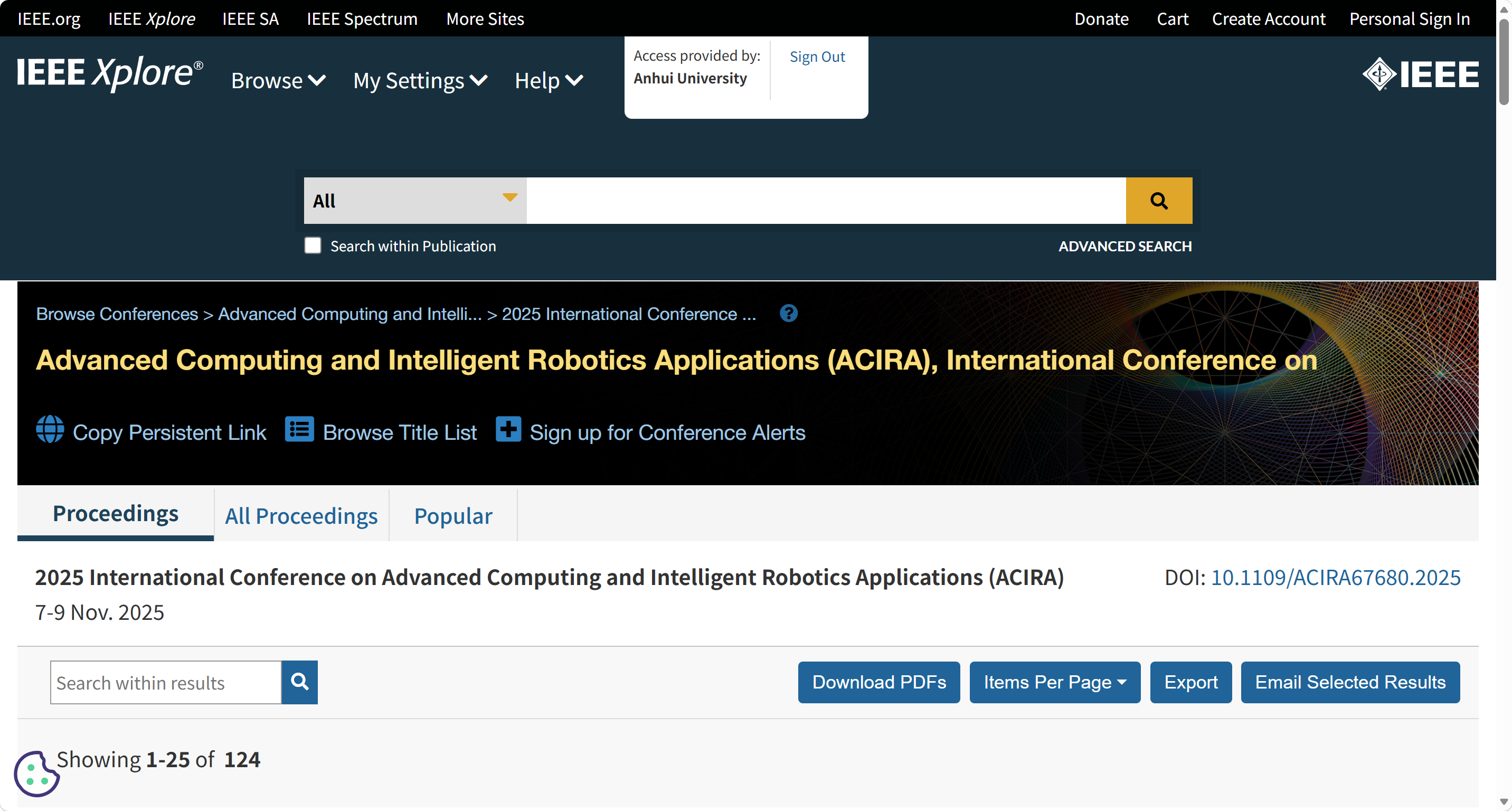The image size is (1512, 811).
Task: Click Copy Persistent Link text
Action: point(169,432)
